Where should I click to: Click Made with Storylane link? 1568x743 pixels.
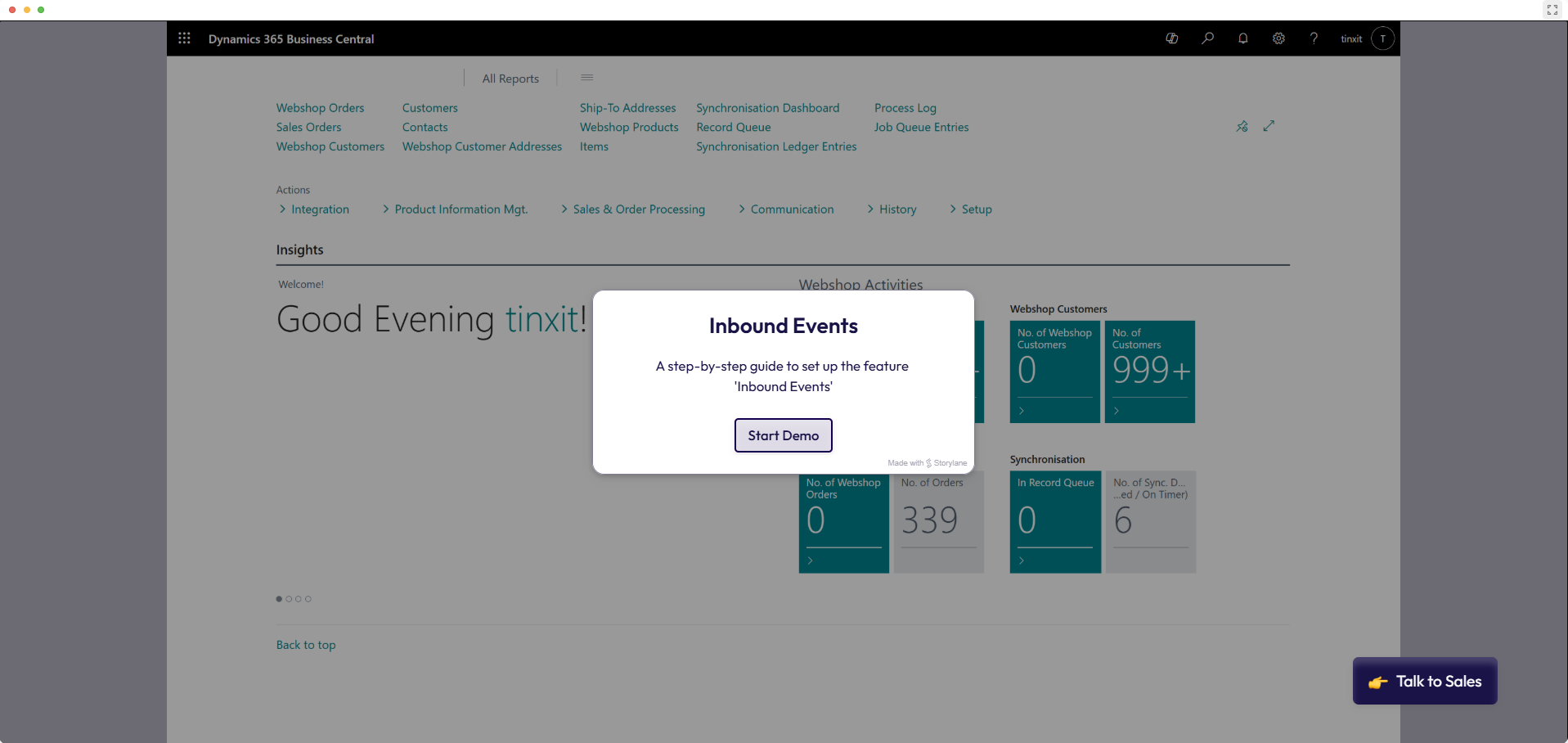coord(927,463)
